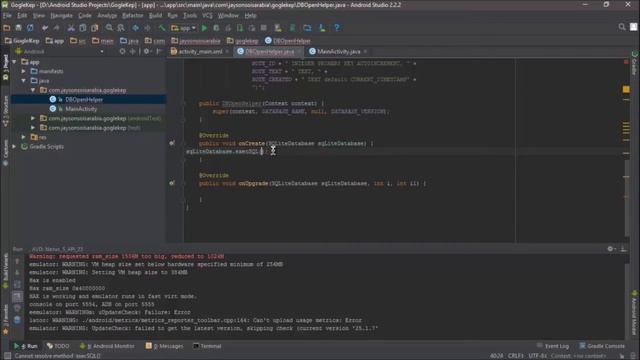Toggle the Project tool window side tab

pyautogui.click(x=5, y=67)
